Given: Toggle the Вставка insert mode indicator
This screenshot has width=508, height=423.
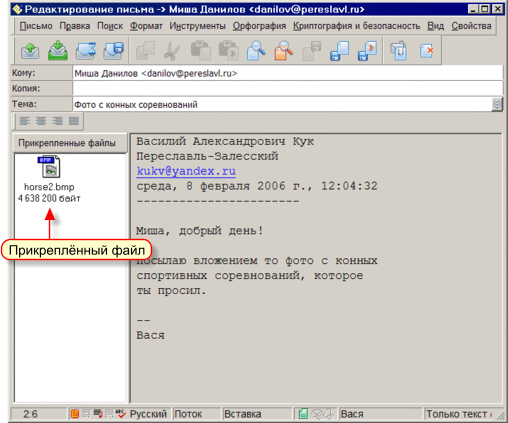Looking at the screenshot, I should (x=242, y=414).
